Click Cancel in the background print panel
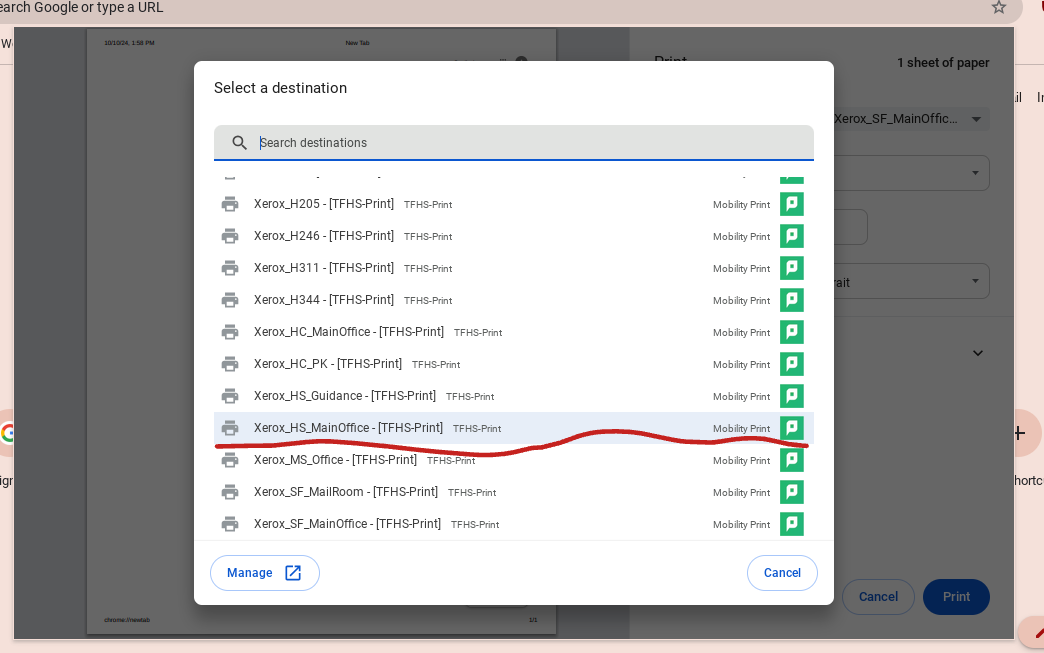Image resolution: width=1044 pixels, height=653 pixels. tap(878, 596)
